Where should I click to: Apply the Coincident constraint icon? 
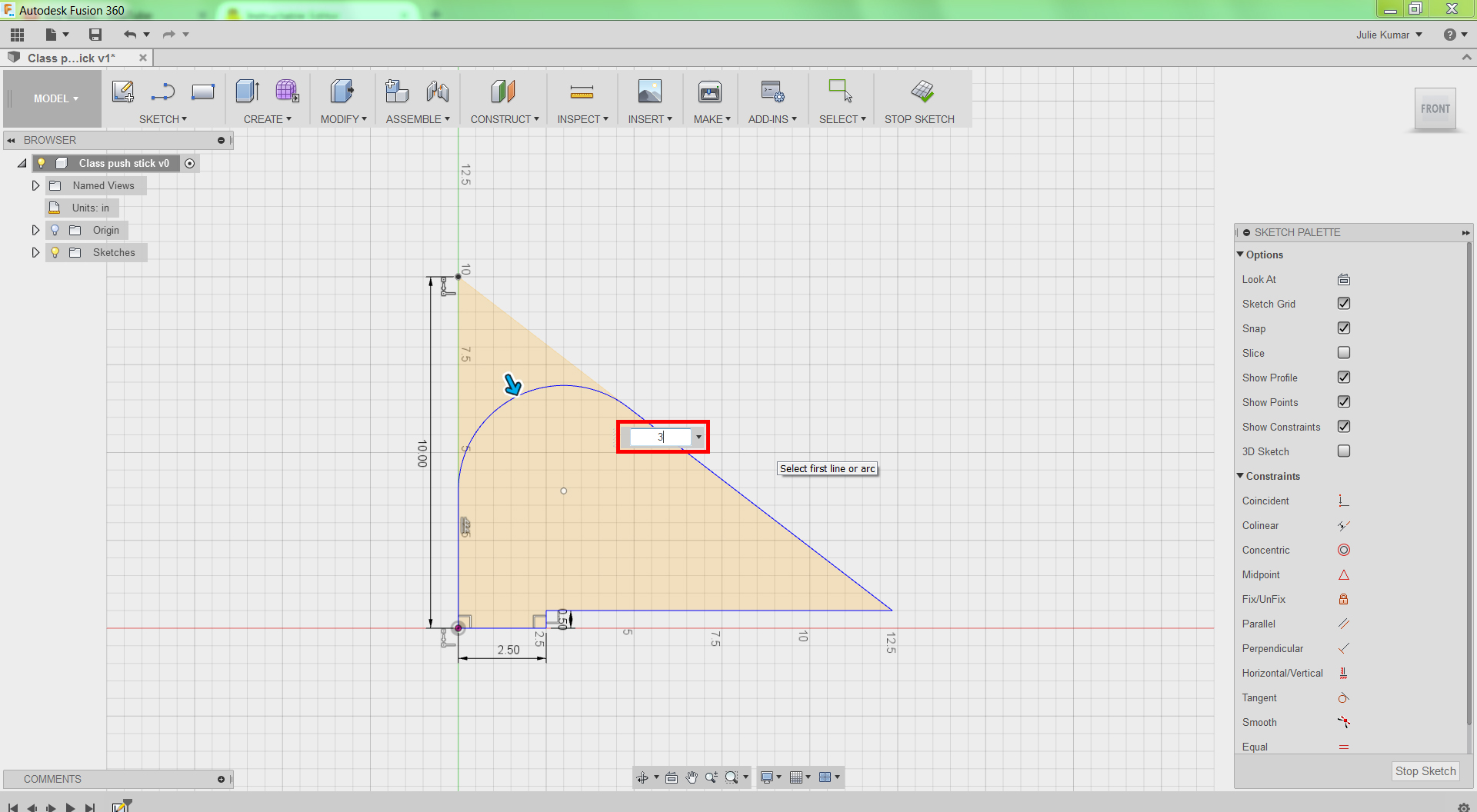tap(1344, 501)
